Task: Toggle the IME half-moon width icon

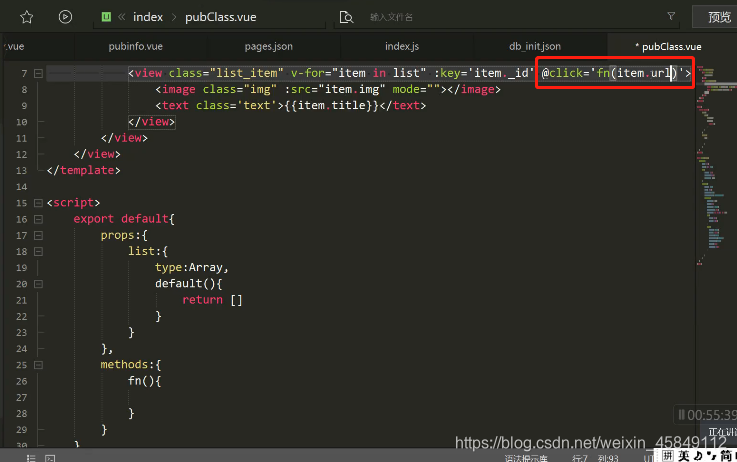Action: click(698, 455)
